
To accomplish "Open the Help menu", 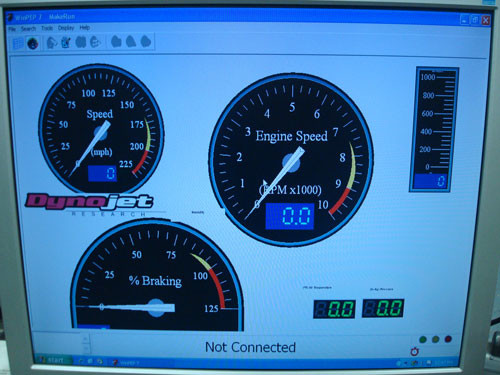I will 85,28.
